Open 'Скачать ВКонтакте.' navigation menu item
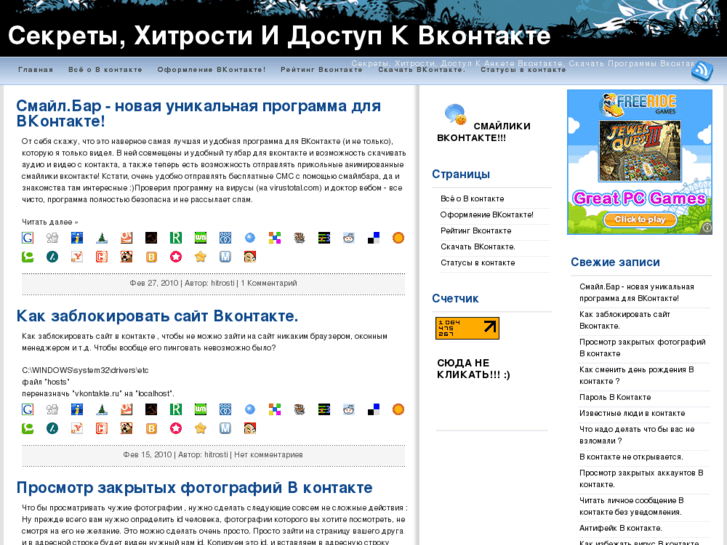Screen dimensions: 727x545 (x=421, y=70)
